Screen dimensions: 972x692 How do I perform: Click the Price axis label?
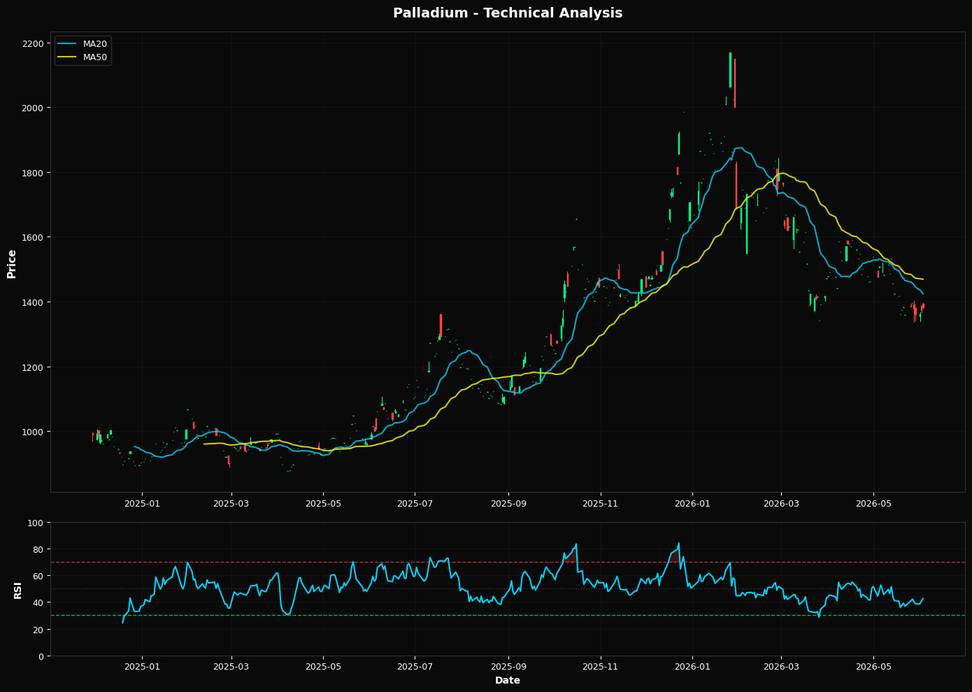pyautogui.click(x=11, y=262)
